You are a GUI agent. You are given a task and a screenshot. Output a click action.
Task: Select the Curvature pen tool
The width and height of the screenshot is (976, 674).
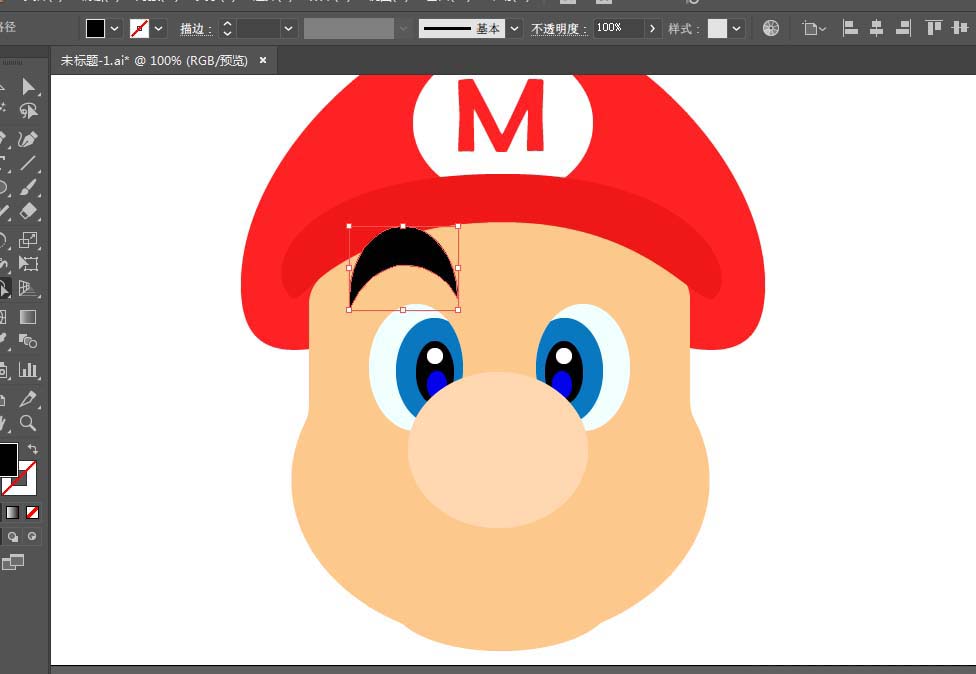28,139
